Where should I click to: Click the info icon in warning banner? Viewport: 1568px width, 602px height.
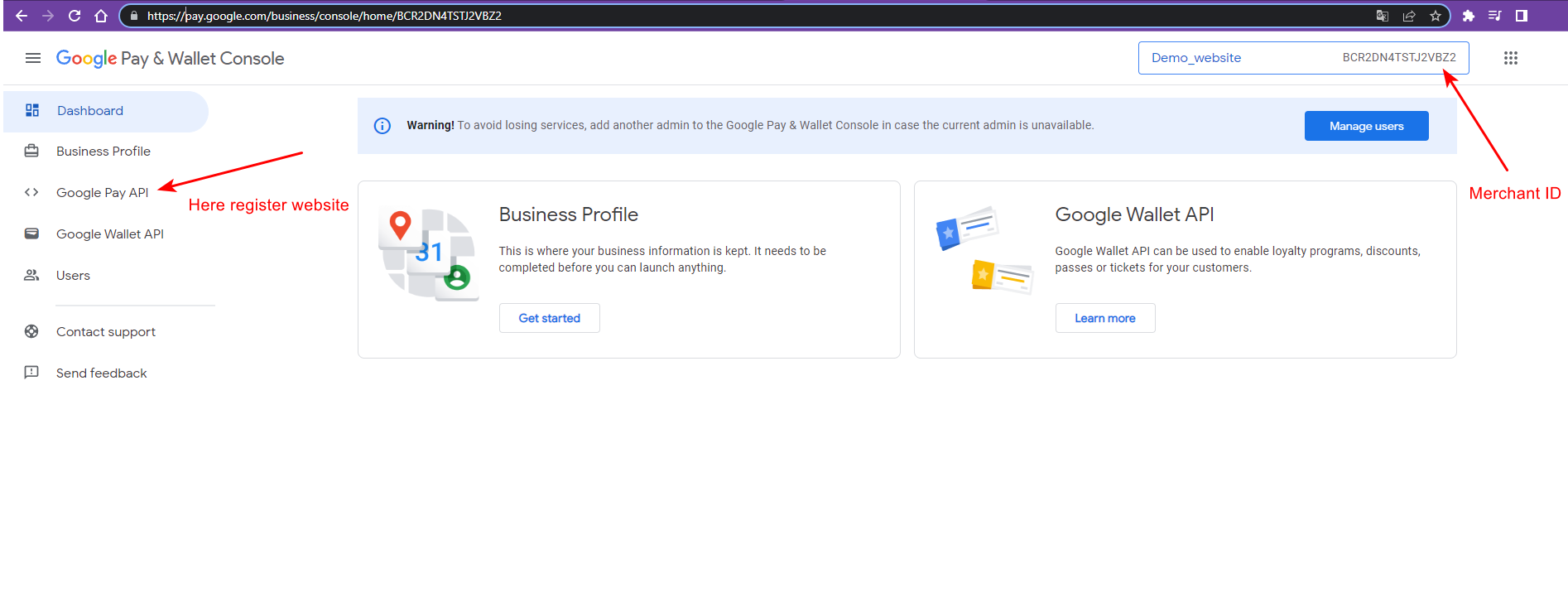point(382,126)
